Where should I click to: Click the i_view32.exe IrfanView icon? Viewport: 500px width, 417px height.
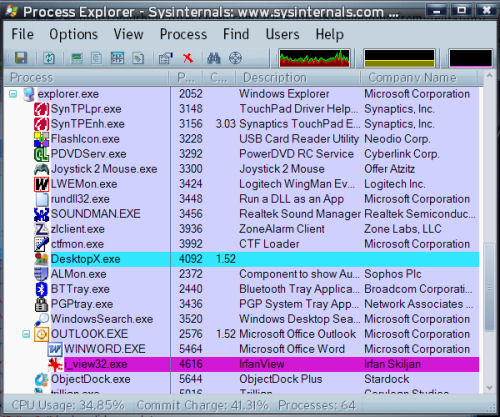(55, 364)
